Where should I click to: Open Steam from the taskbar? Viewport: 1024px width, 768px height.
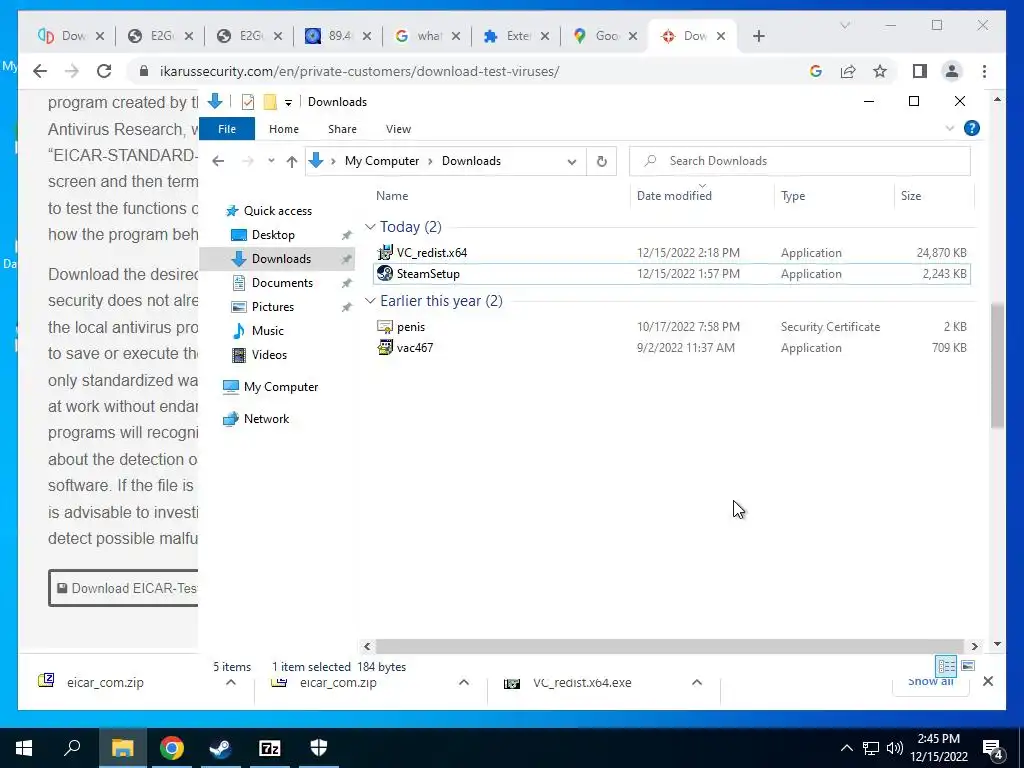[x=220, y=748]
